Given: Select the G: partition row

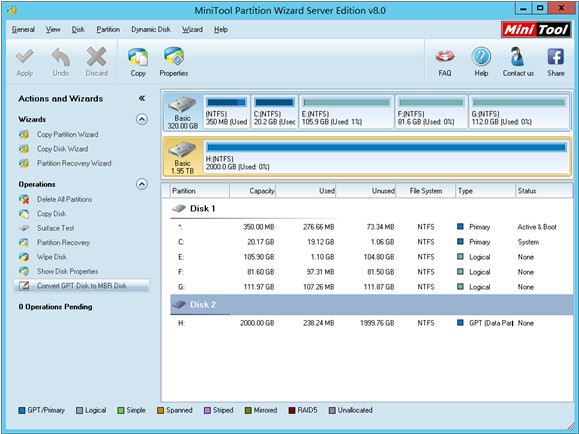Looking at the screenshot, I should coord(371,287).
